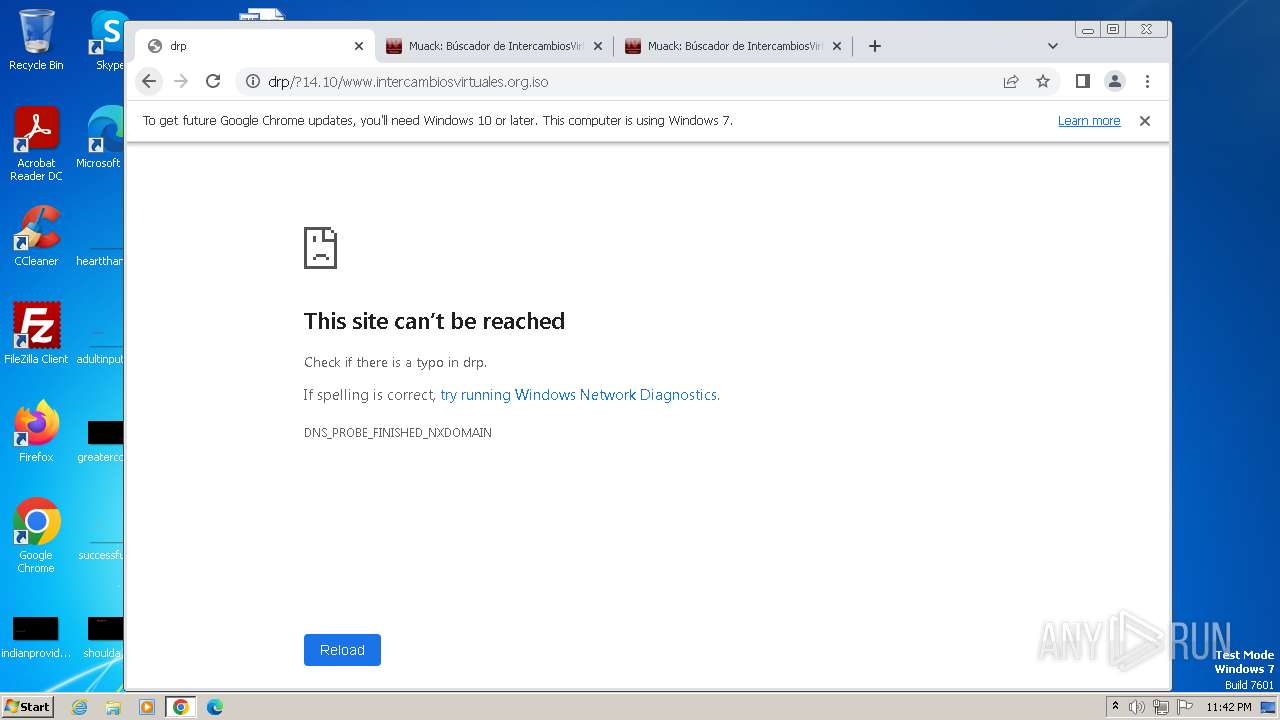Close the third Muack tab
The image size is (1280, 720).
837,46
